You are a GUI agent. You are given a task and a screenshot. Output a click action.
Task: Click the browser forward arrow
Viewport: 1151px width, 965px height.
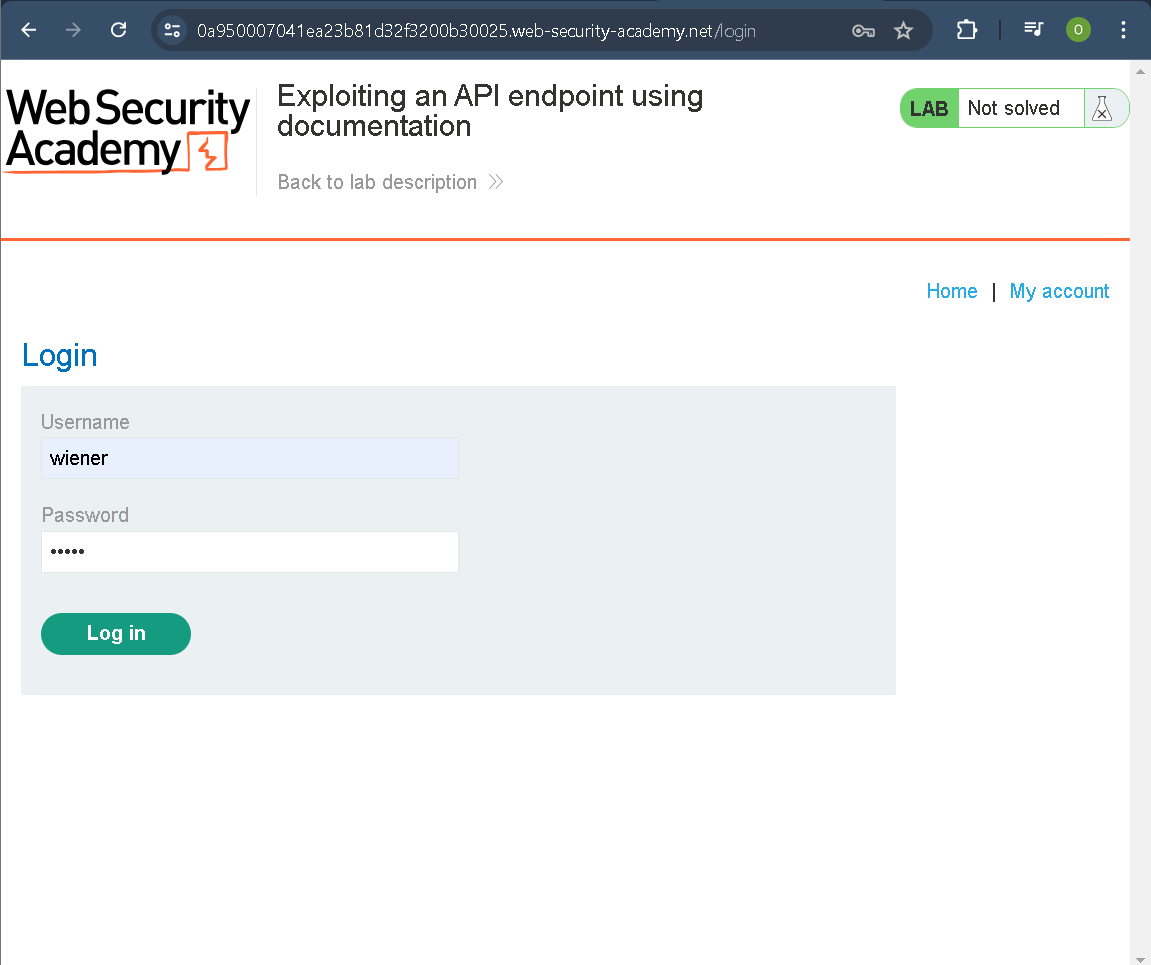[73, 30]
